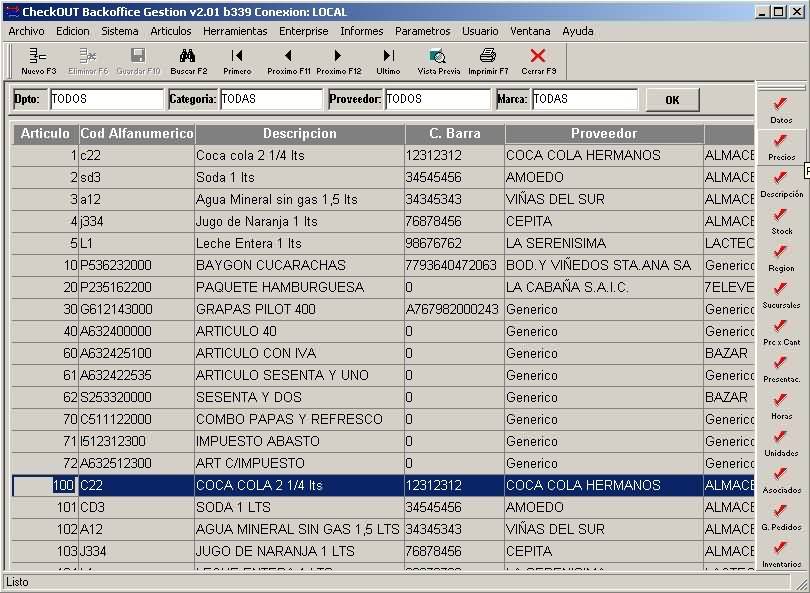The width and height of the screenshot is (810, 593).
Task: Select the Jugo de Naranja 1 lts row
Action: (383, 222)
